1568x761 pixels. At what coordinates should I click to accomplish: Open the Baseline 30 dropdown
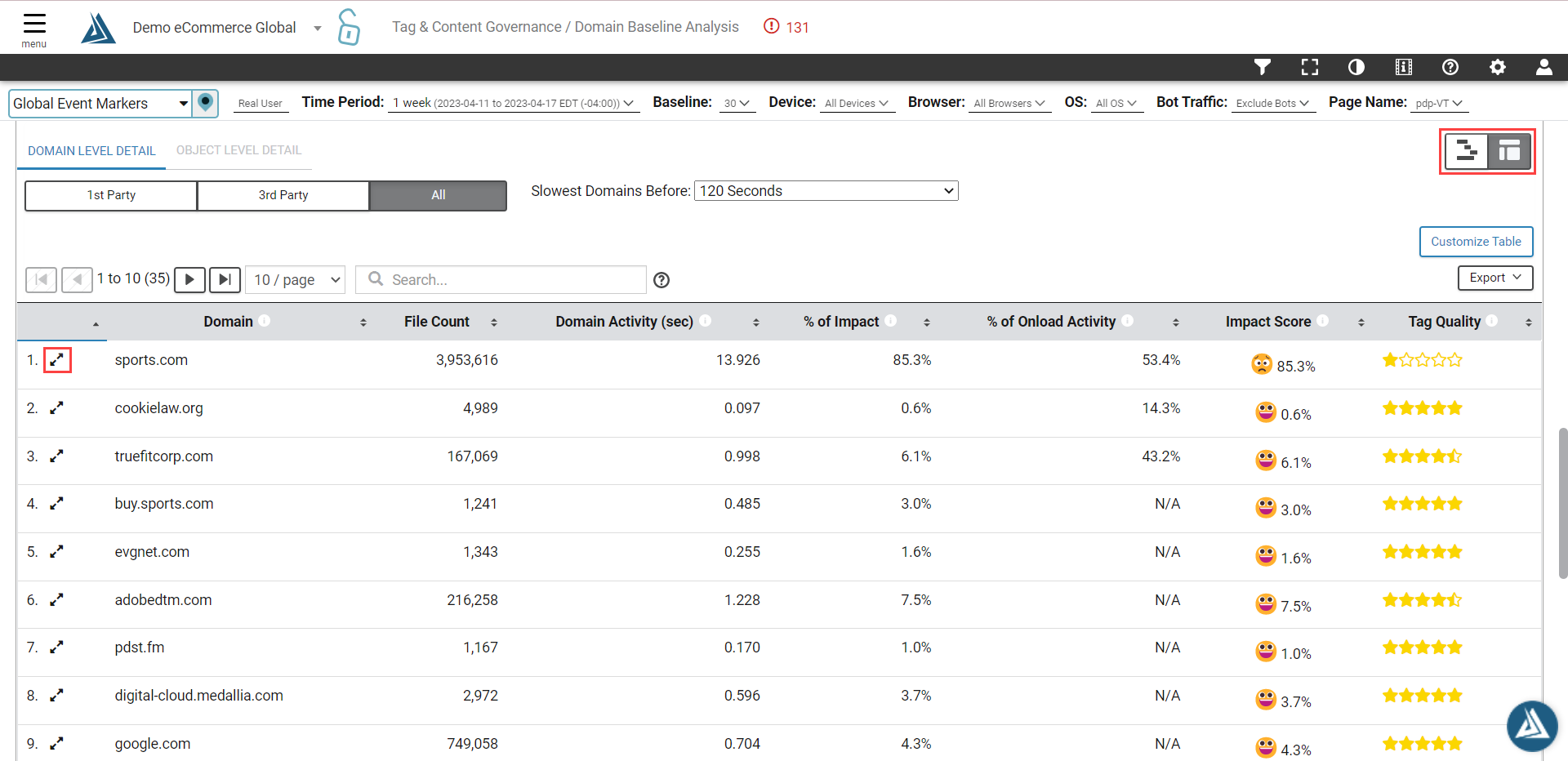(737, 104)
